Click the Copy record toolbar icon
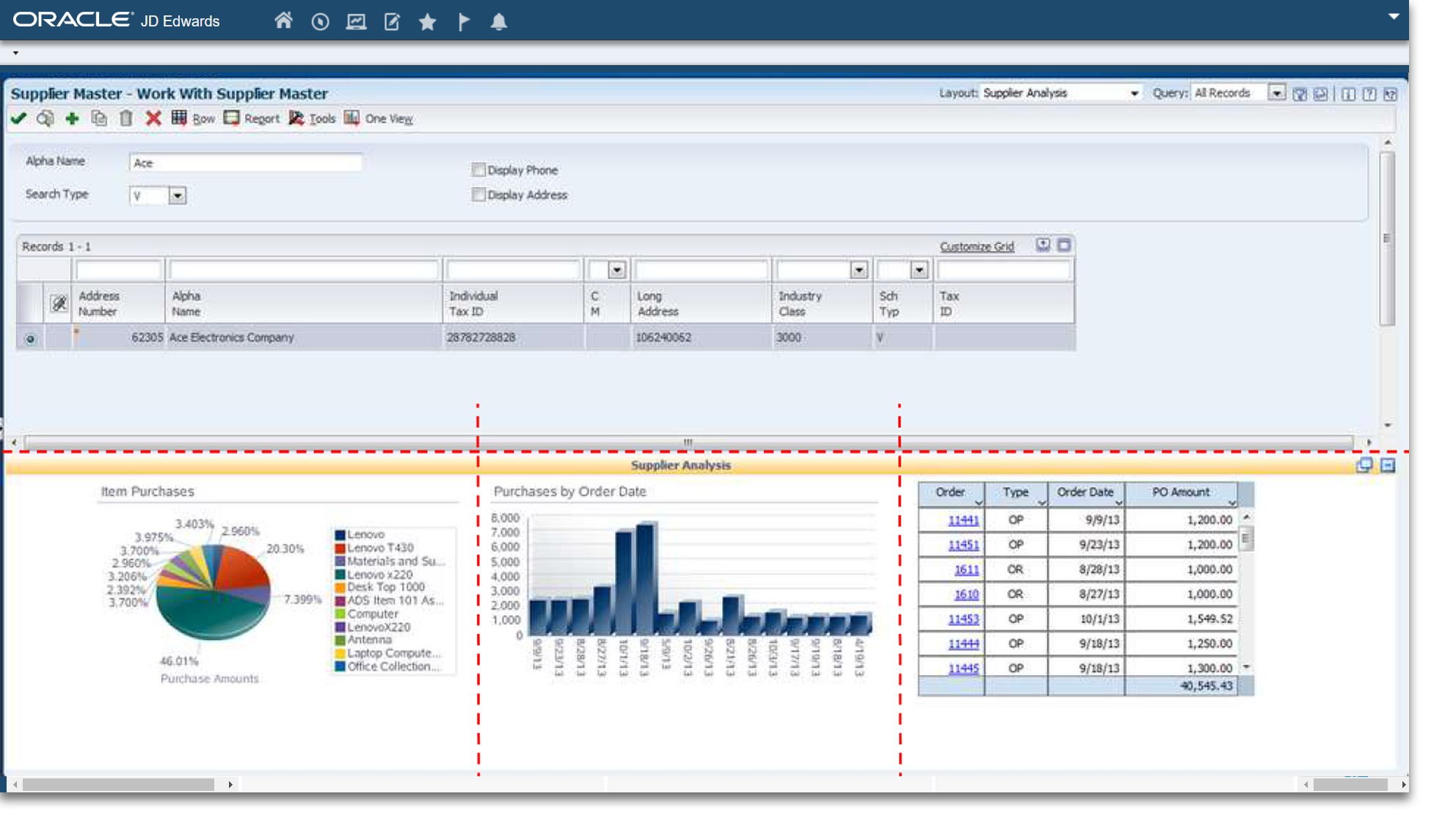The width and height of the screenshot is (1456, 832). pos(99,118)
